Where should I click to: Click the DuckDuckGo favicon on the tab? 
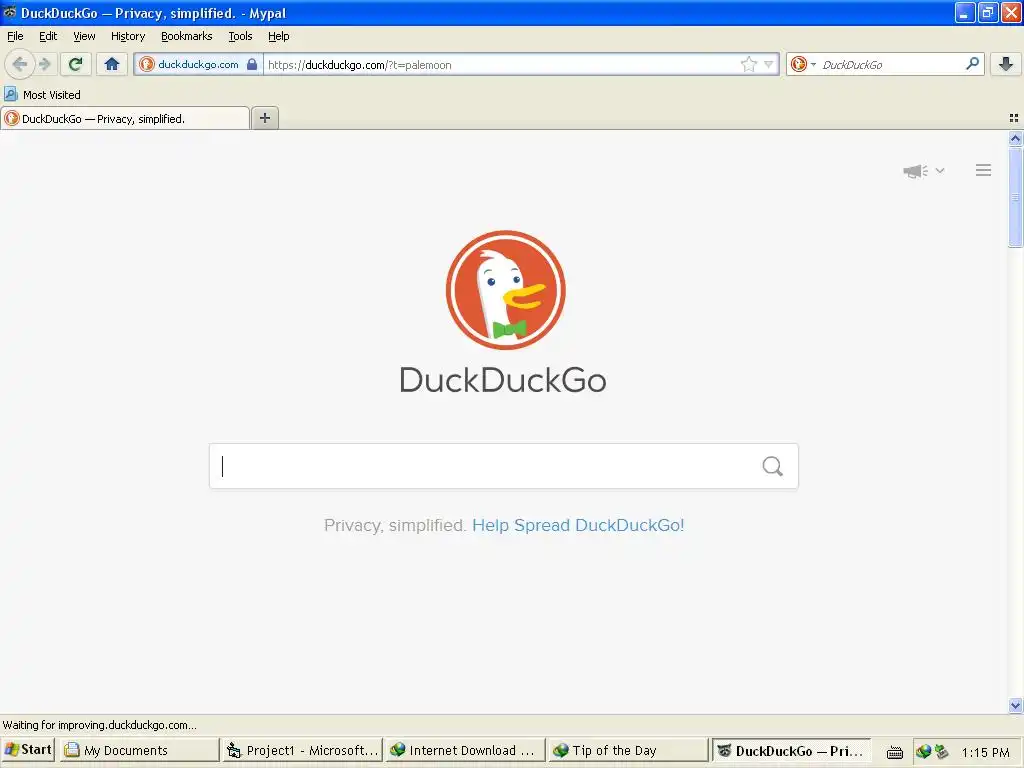[12, 118]
